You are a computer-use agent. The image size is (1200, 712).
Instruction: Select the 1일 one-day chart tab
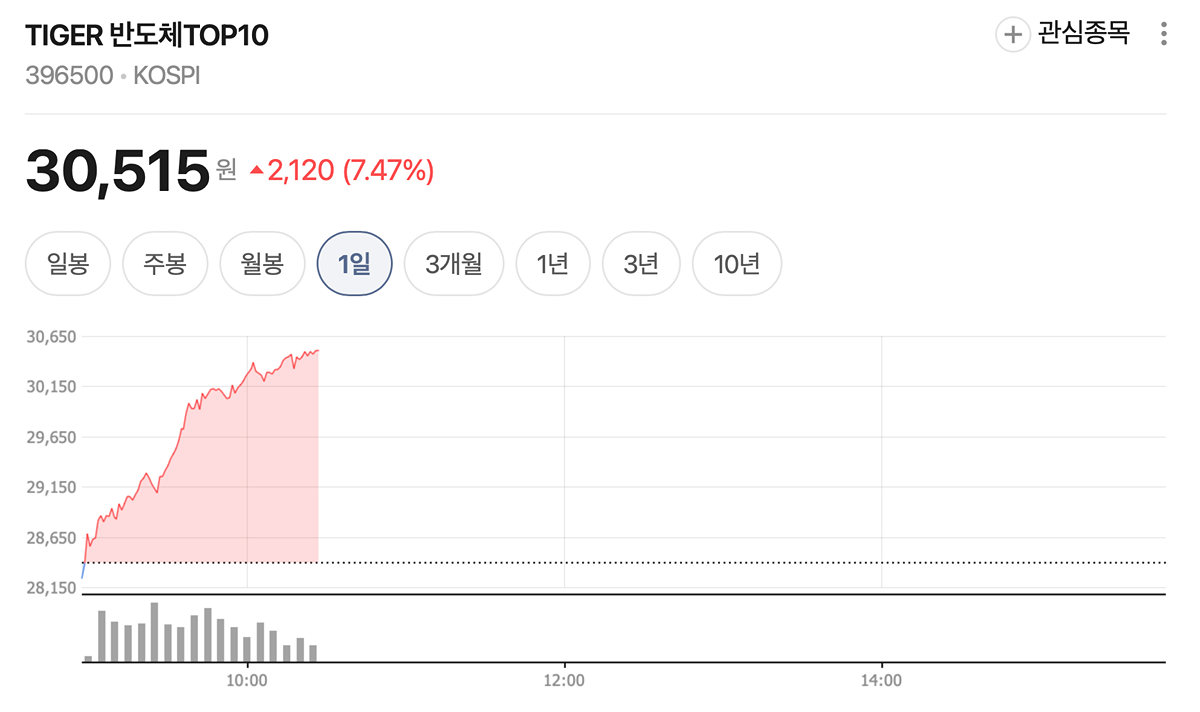click(x=354, y=265)
